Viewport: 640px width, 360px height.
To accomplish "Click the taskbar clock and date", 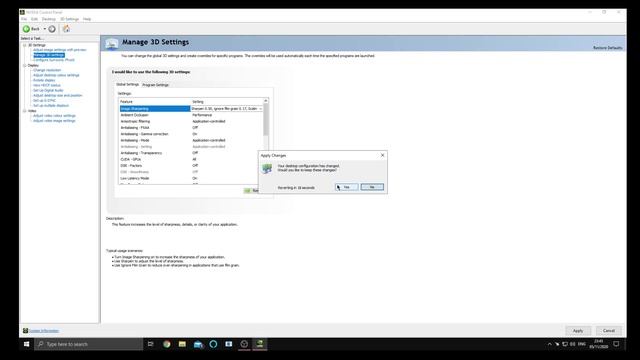I will click(599, 344).
